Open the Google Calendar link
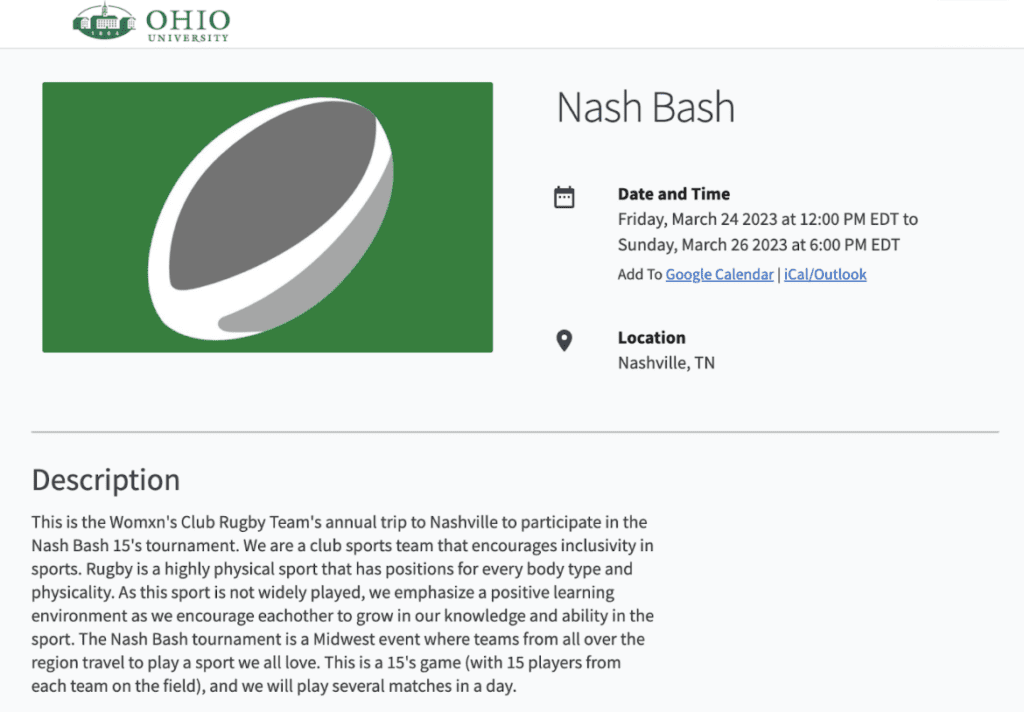 click(x=719, y=274)
